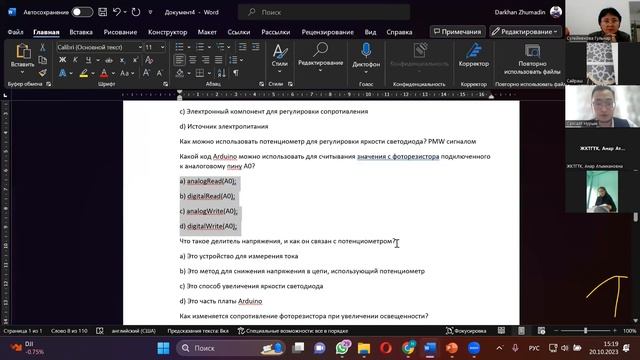The height and width of the screenshot is (360, 640).
Task: Toggle Underline (Ч) formatting
Action: 88,60
